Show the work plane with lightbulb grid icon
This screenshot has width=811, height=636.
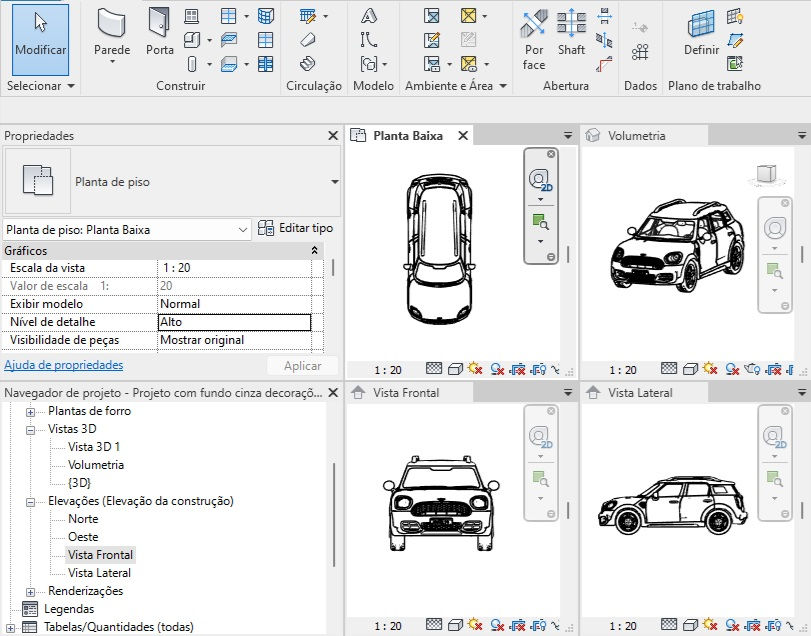pyautogui.click(x=735, y=16)
